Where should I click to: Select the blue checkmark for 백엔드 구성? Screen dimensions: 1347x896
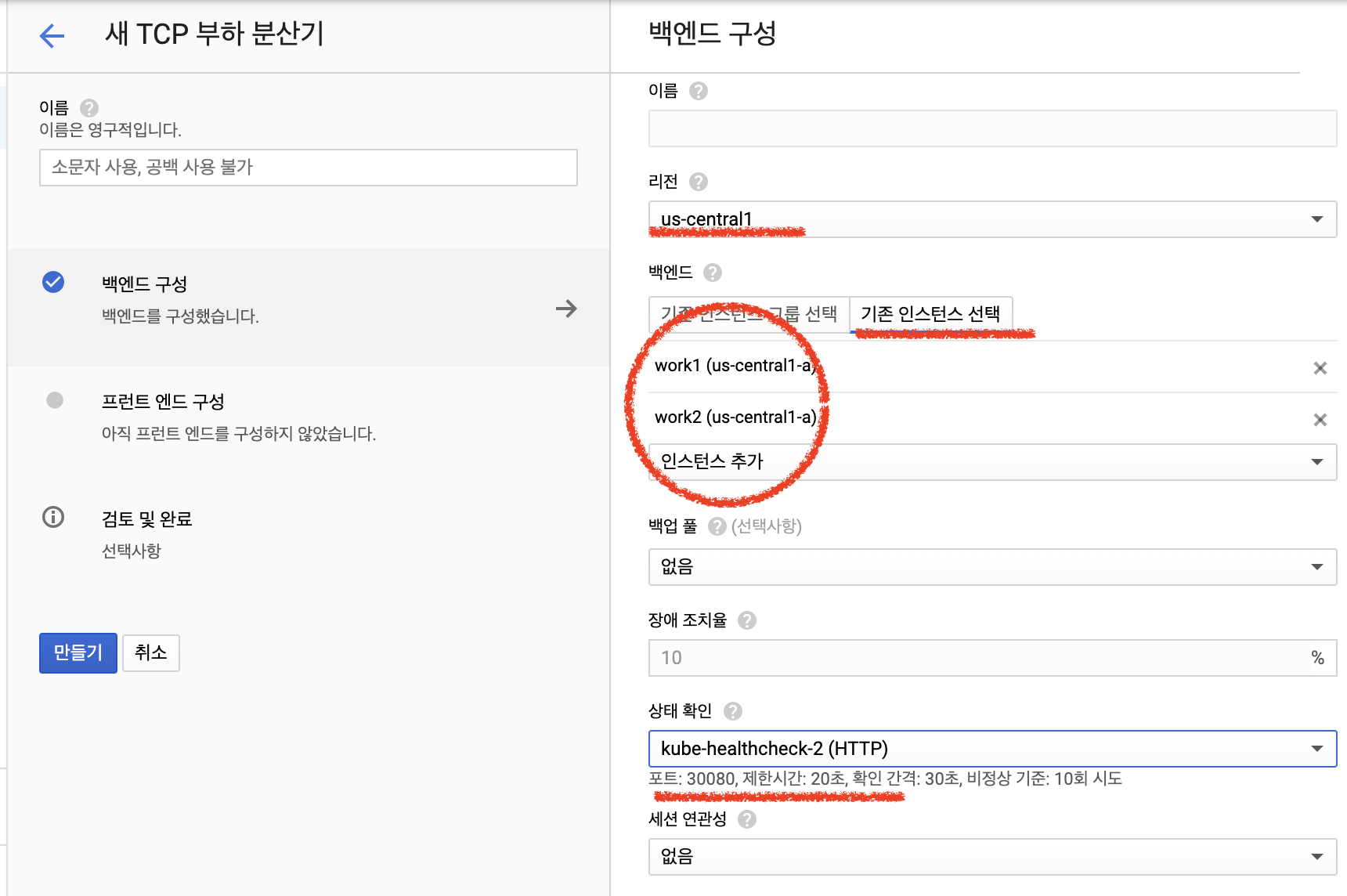click(x=53, y=282)
